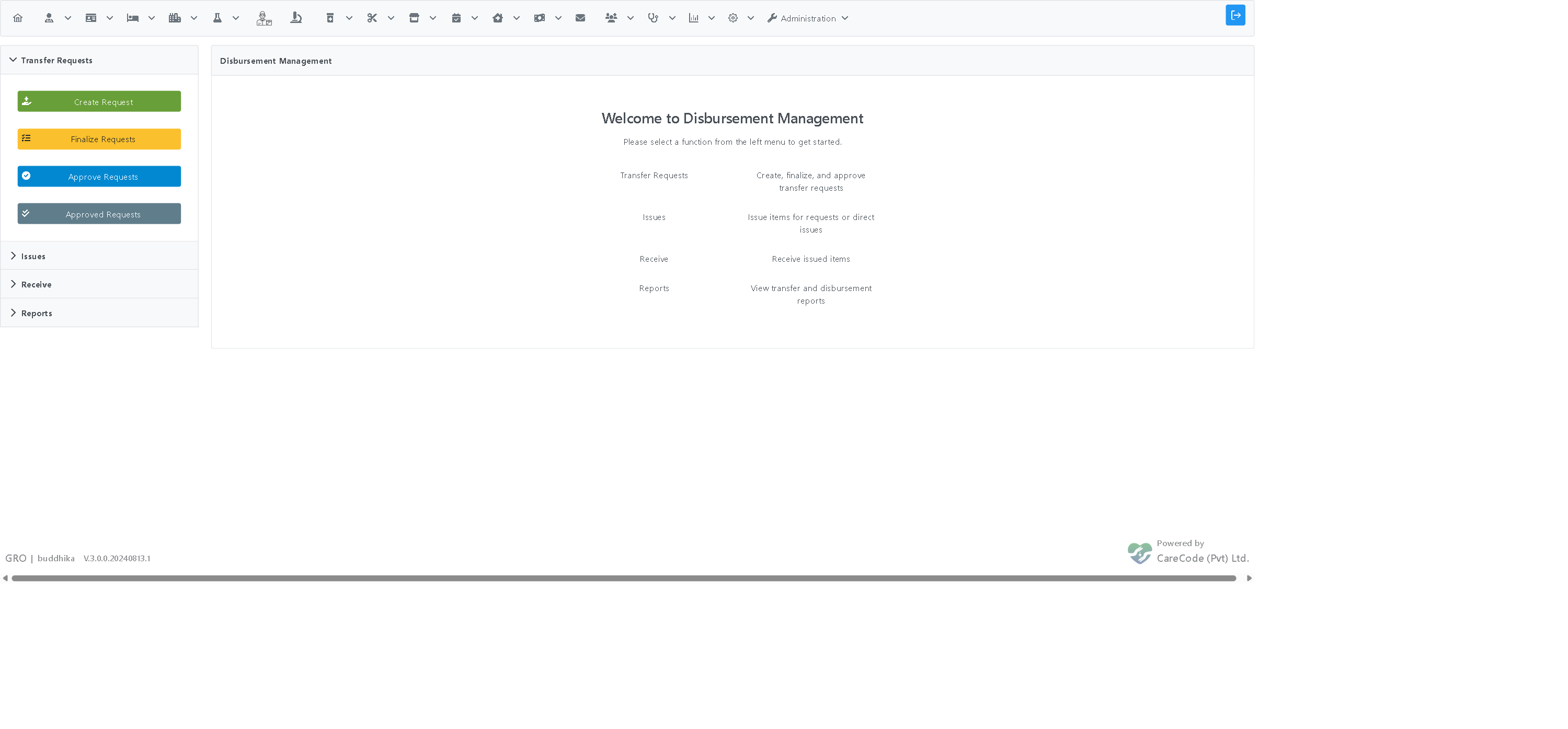Click the envelope mail icon
This screenshot has width=1568, height=729.
tap(580, 18)
